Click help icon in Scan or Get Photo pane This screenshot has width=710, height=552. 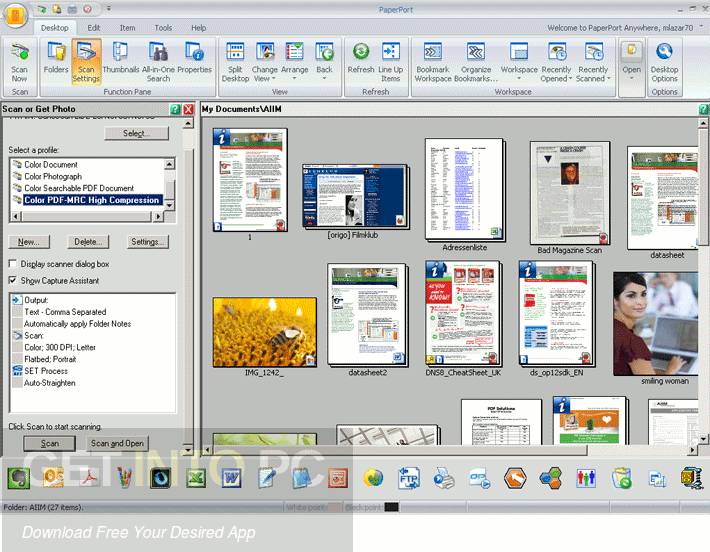pos(175,109)
